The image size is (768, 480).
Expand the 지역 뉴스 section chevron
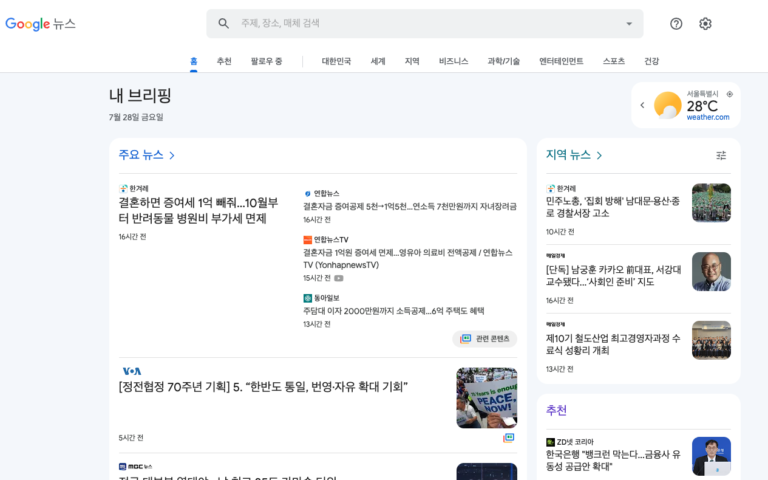point(600,155)
